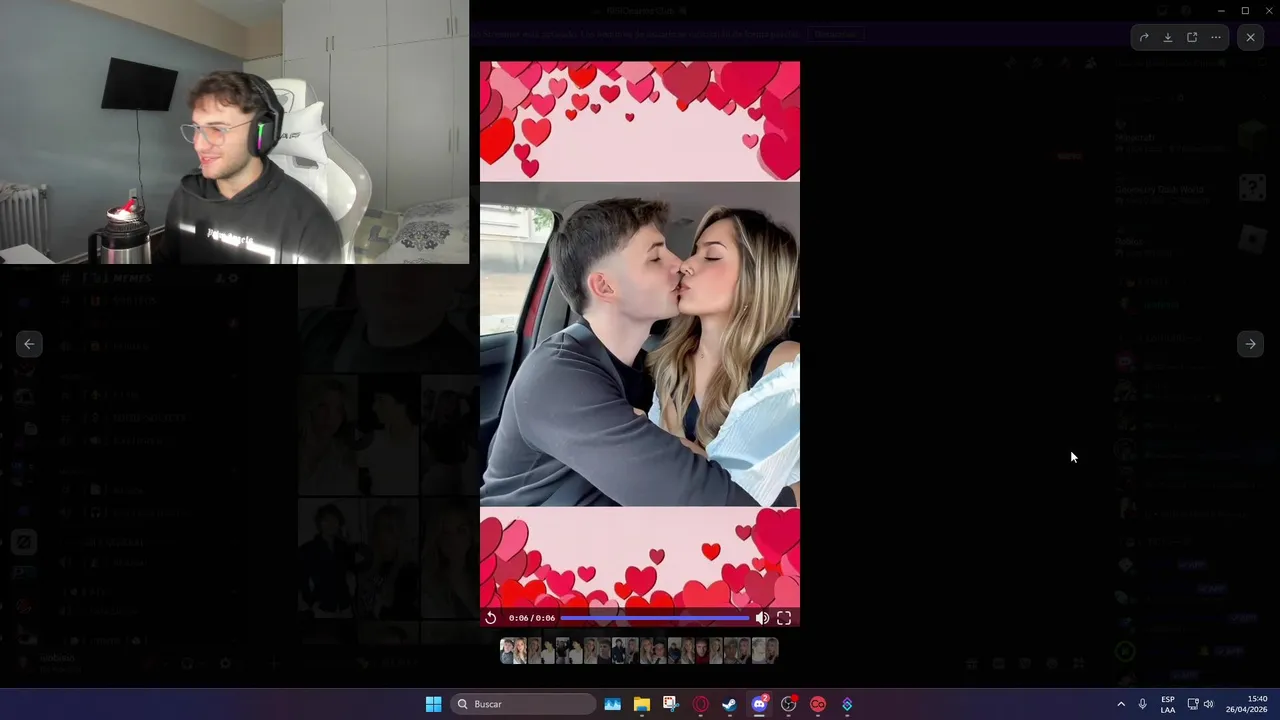Open OBS Studio from the taskbar
Image resolution: width=1280 pixels, height=720 pixels.
coord(789,704)
